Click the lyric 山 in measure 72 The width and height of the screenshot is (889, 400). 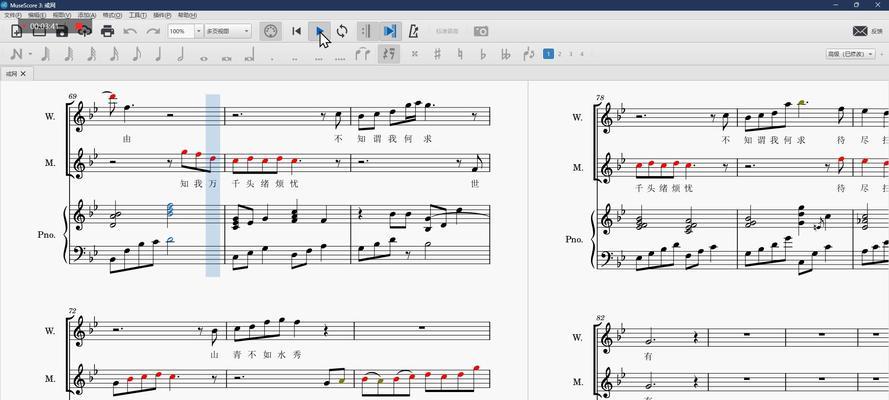coord(214,355)
